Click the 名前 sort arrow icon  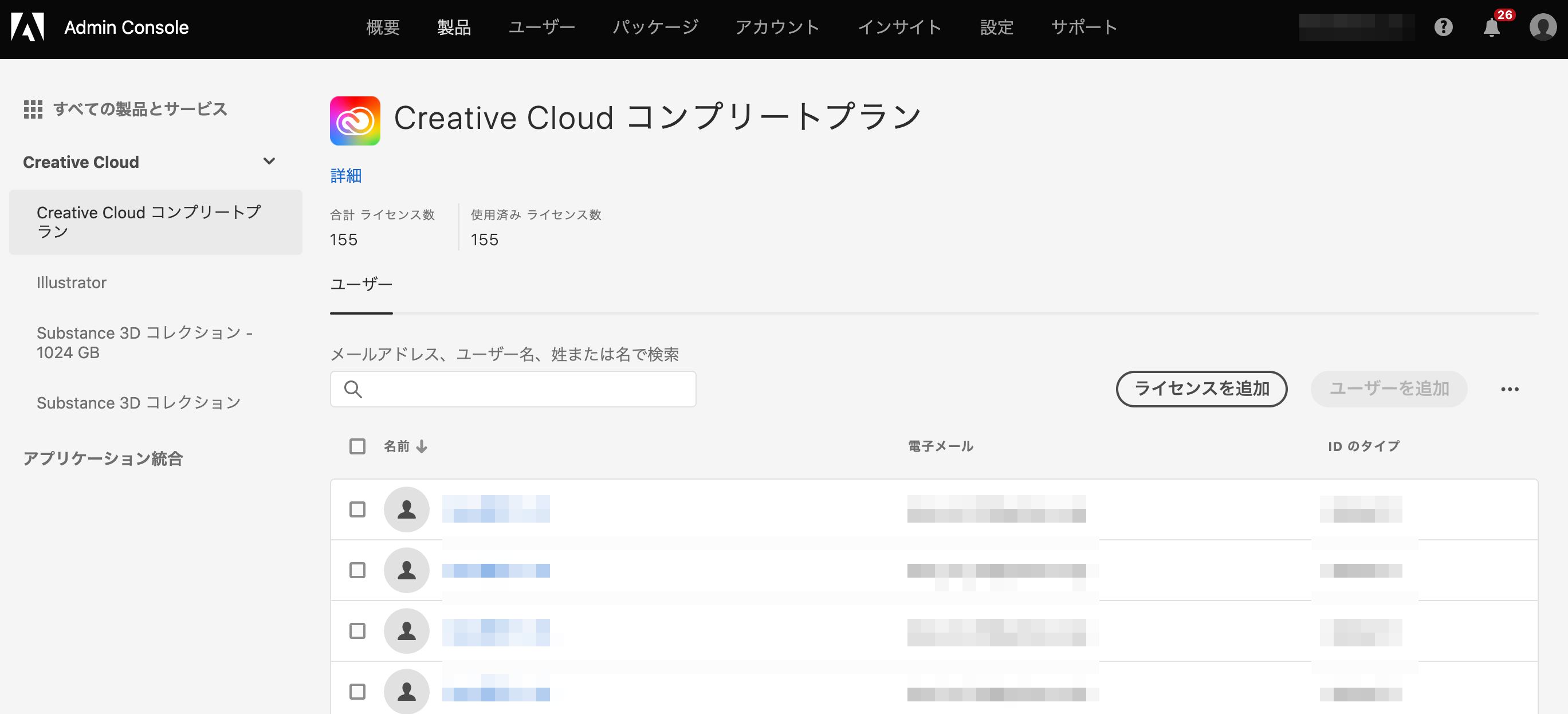pyautogui.click(x=422, y=446)
